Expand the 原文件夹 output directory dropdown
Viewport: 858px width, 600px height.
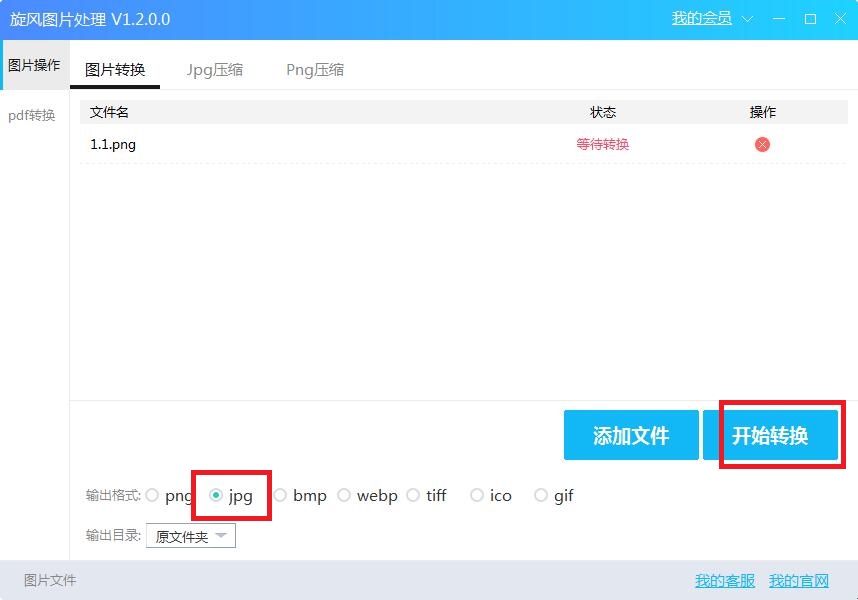191,537
